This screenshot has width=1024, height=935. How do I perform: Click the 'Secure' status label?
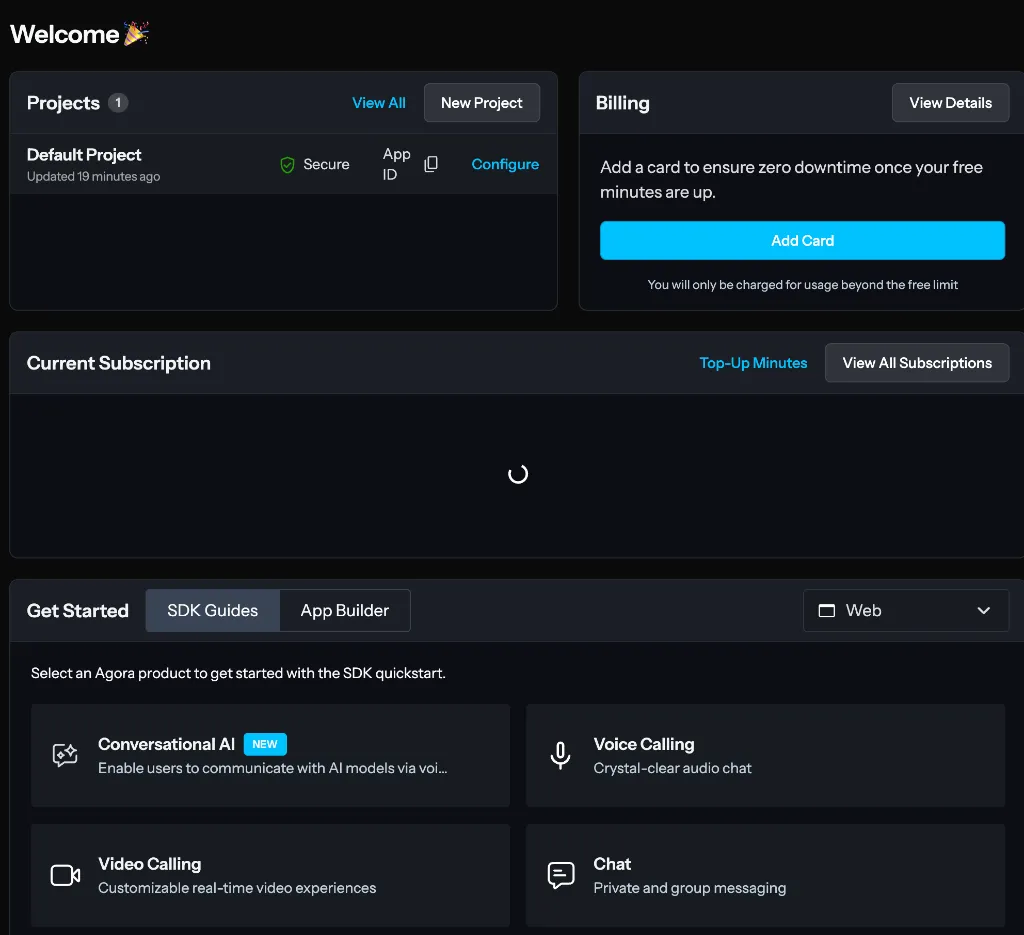click(327, 164)
